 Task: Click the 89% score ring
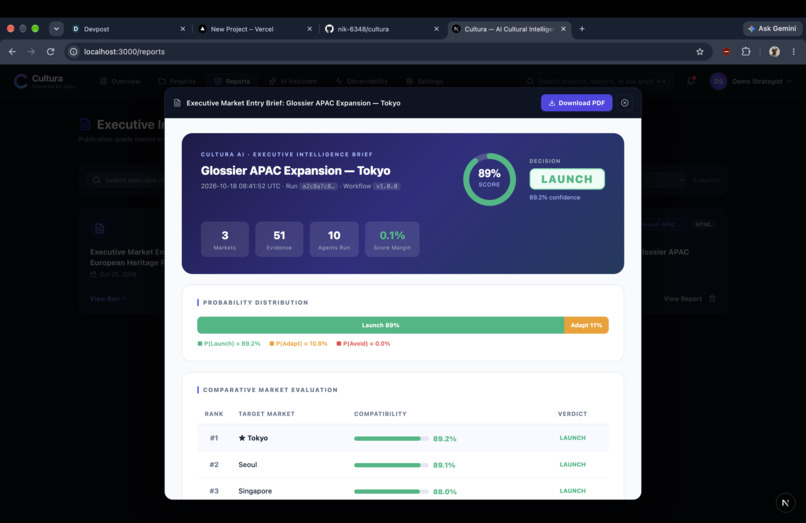(489, 179)
